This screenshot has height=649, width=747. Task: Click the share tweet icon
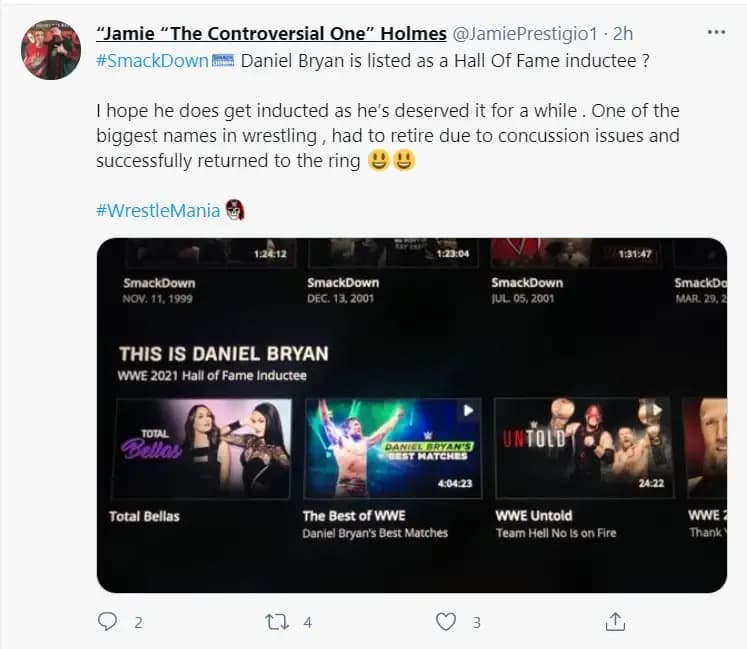point(616,621)
